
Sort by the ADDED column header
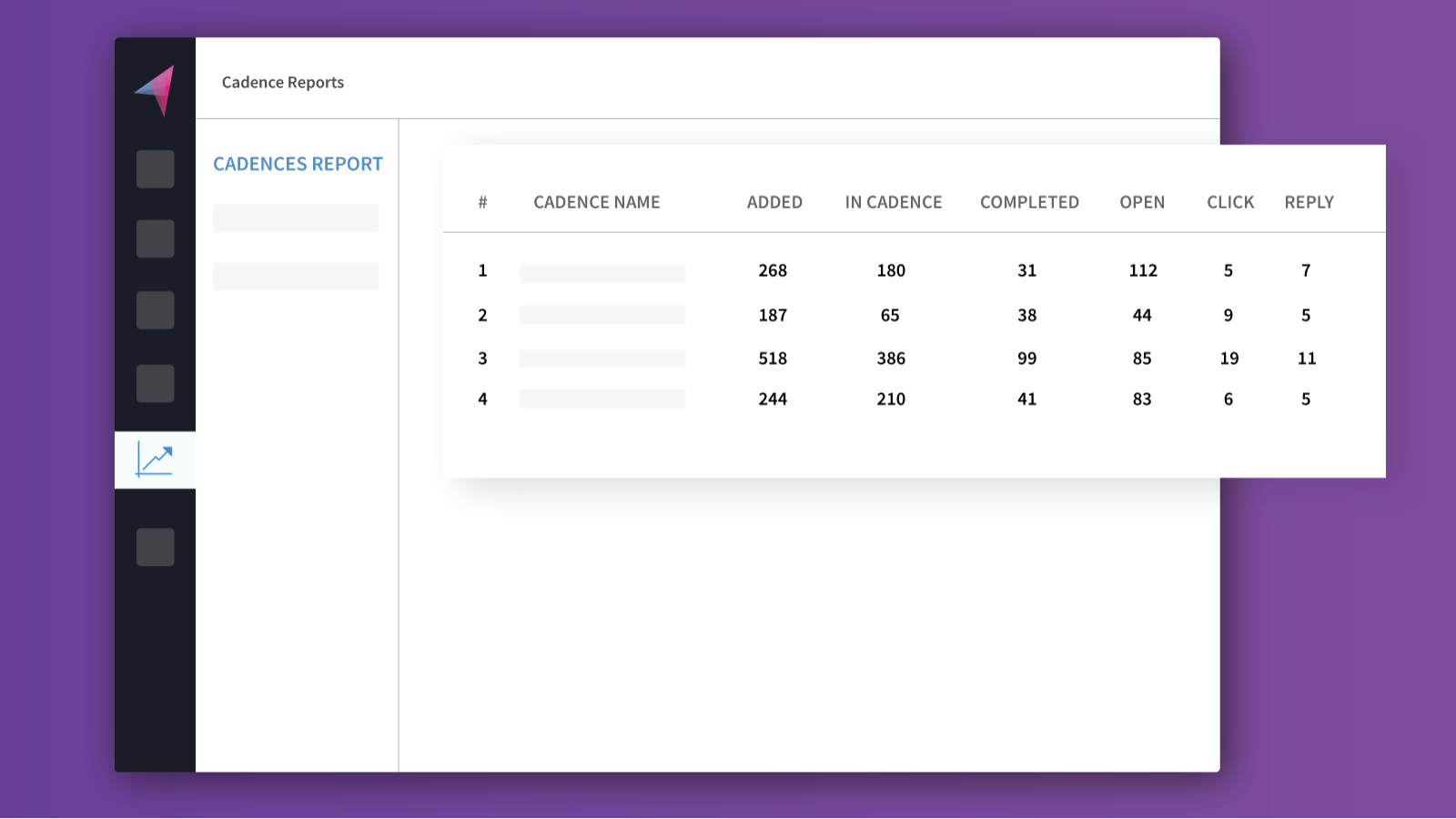(x=773, y=202)
